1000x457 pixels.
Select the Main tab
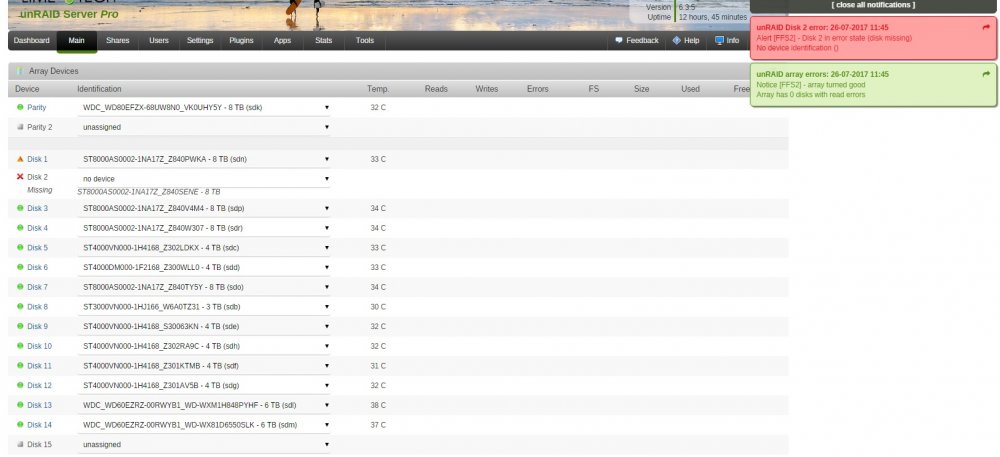[x=77, y=40]
